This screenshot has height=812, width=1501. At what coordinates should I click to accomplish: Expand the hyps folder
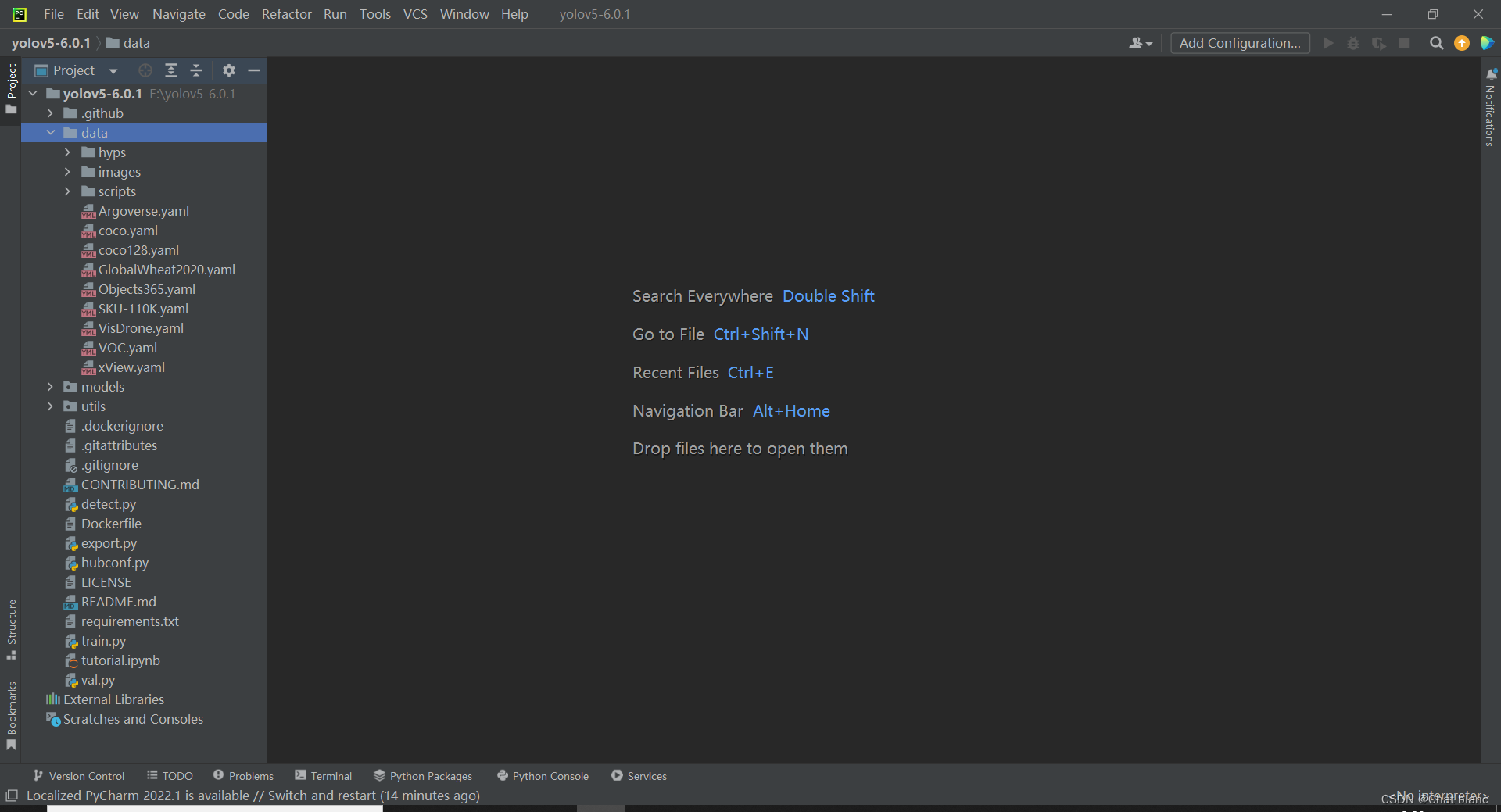(67, 152)
